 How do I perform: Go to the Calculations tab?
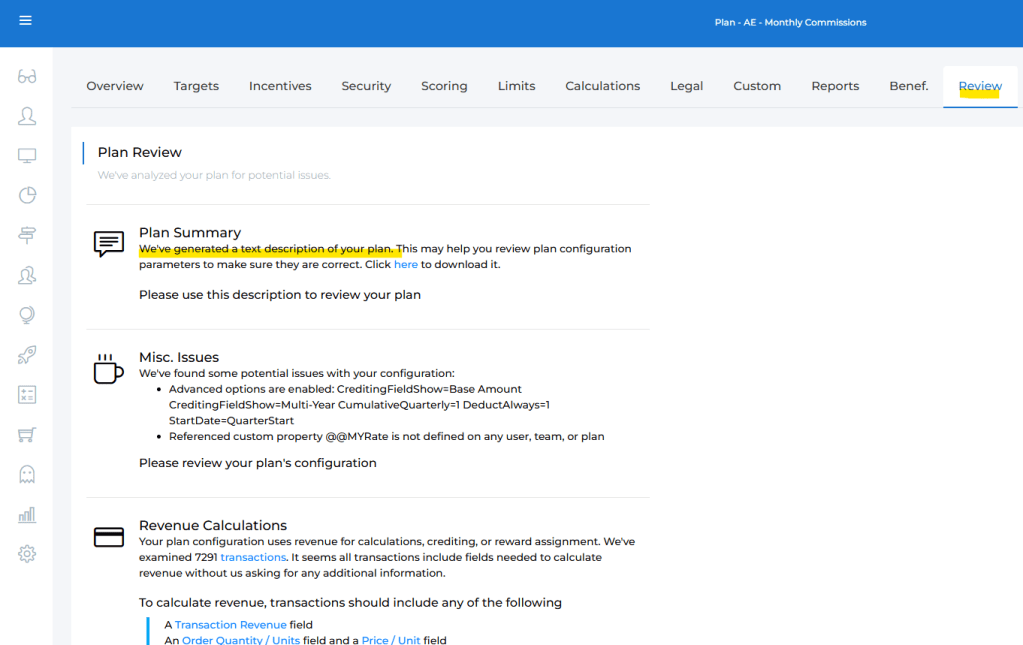coord(602,86)
